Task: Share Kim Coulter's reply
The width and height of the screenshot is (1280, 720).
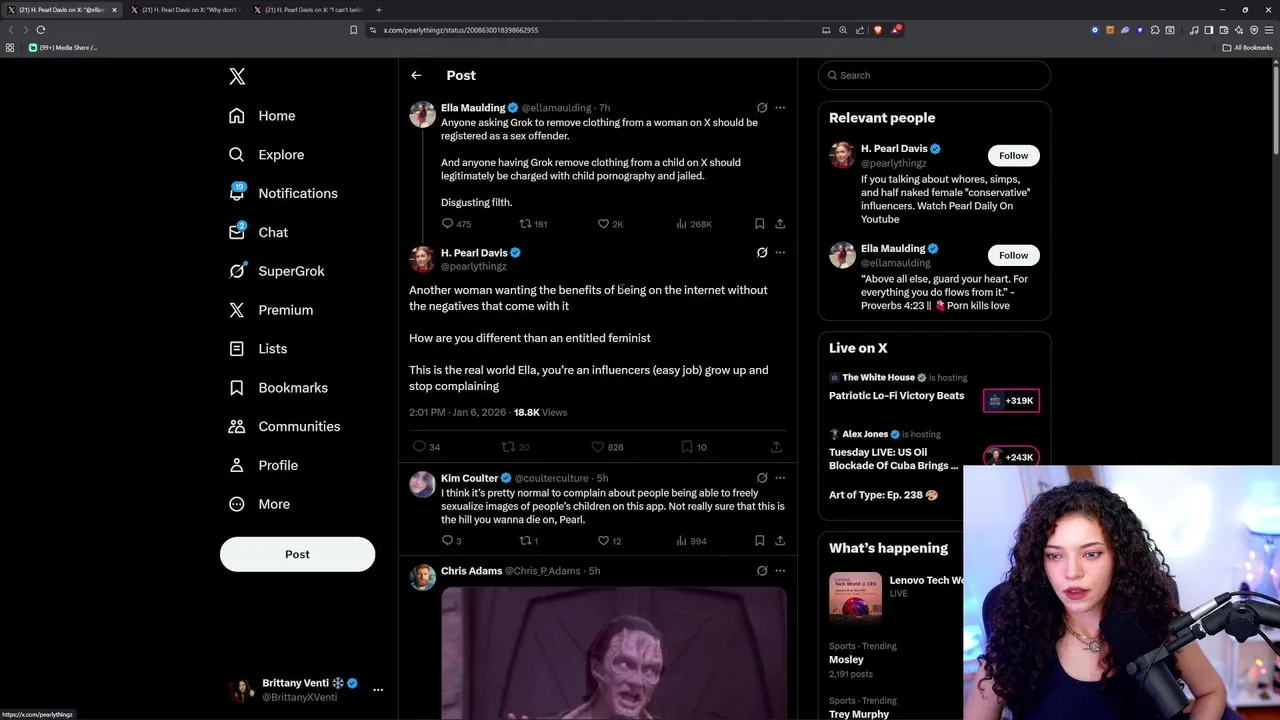Action: pyautogui.click(x=780, y=541)
